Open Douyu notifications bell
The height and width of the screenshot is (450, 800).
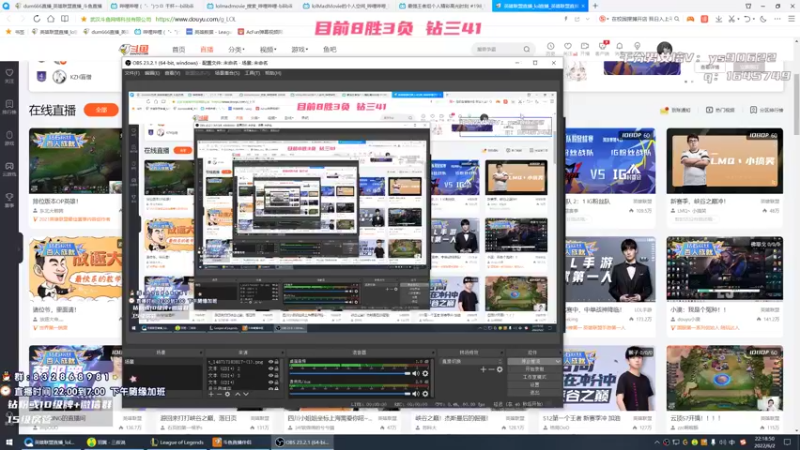coord(619,47)
